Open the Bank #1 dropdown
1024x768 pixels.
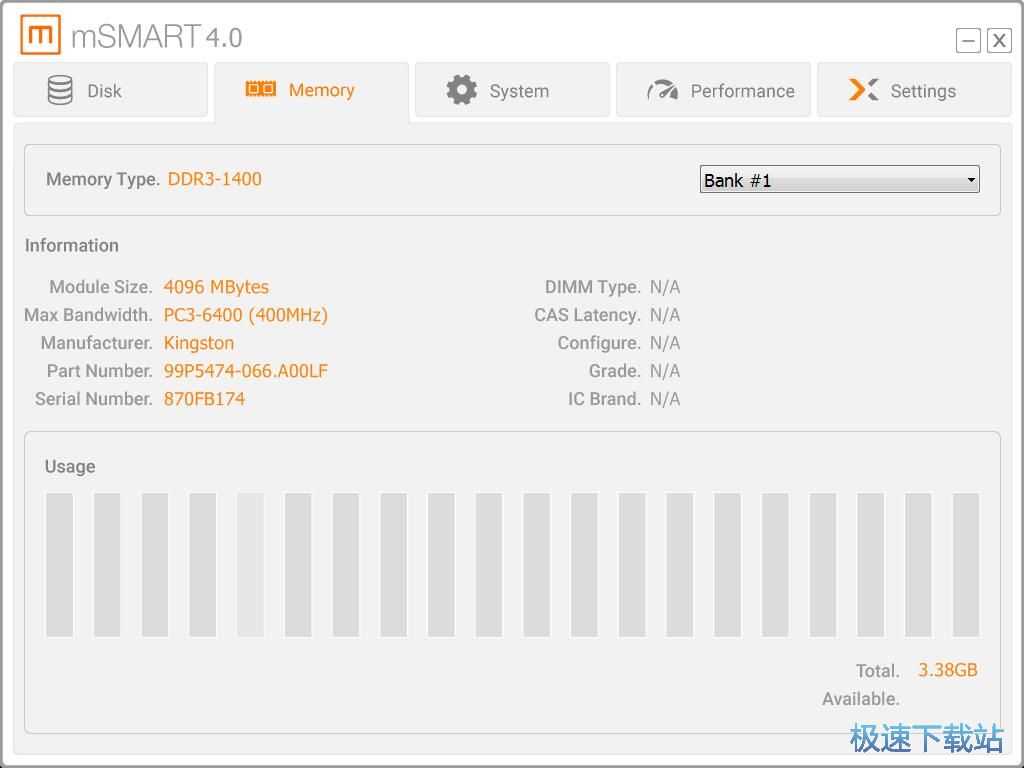point(839,180)
